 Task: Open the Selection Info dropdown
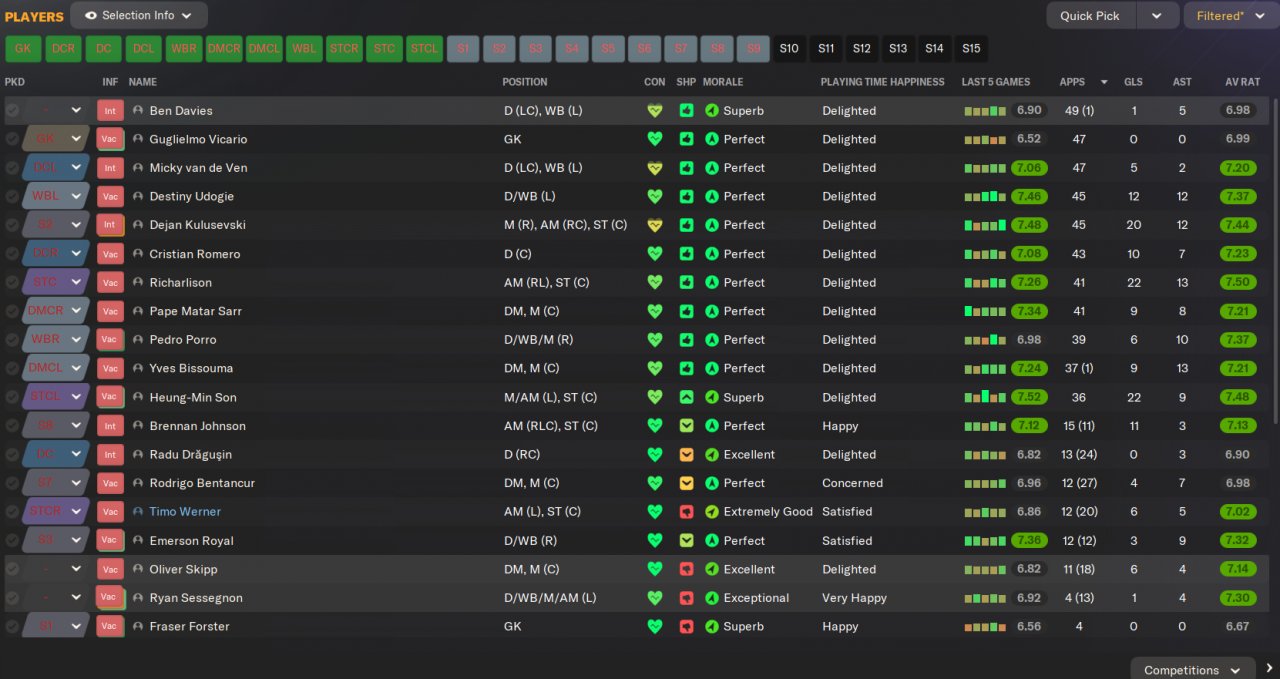tap(139, 15)
